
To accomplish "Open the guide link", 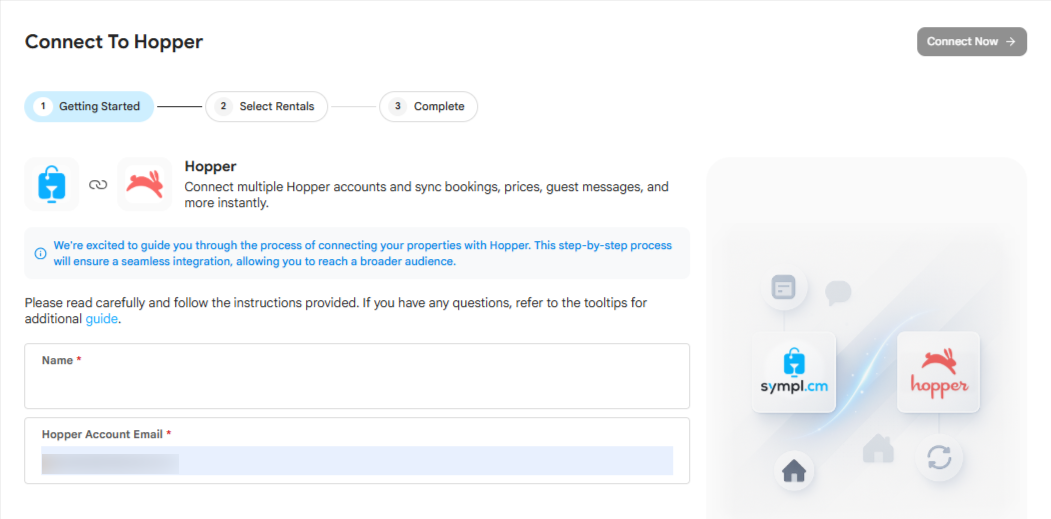I will [x=102, y=319].
